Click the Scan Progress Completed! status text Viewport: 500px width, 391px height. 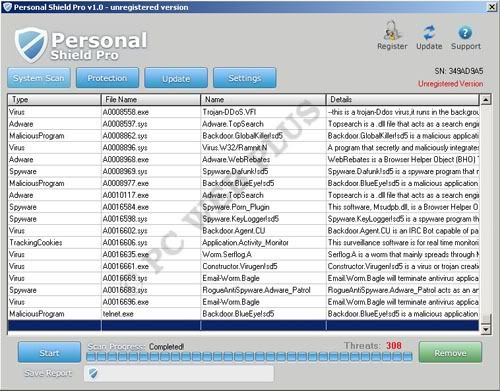point(136,347)
